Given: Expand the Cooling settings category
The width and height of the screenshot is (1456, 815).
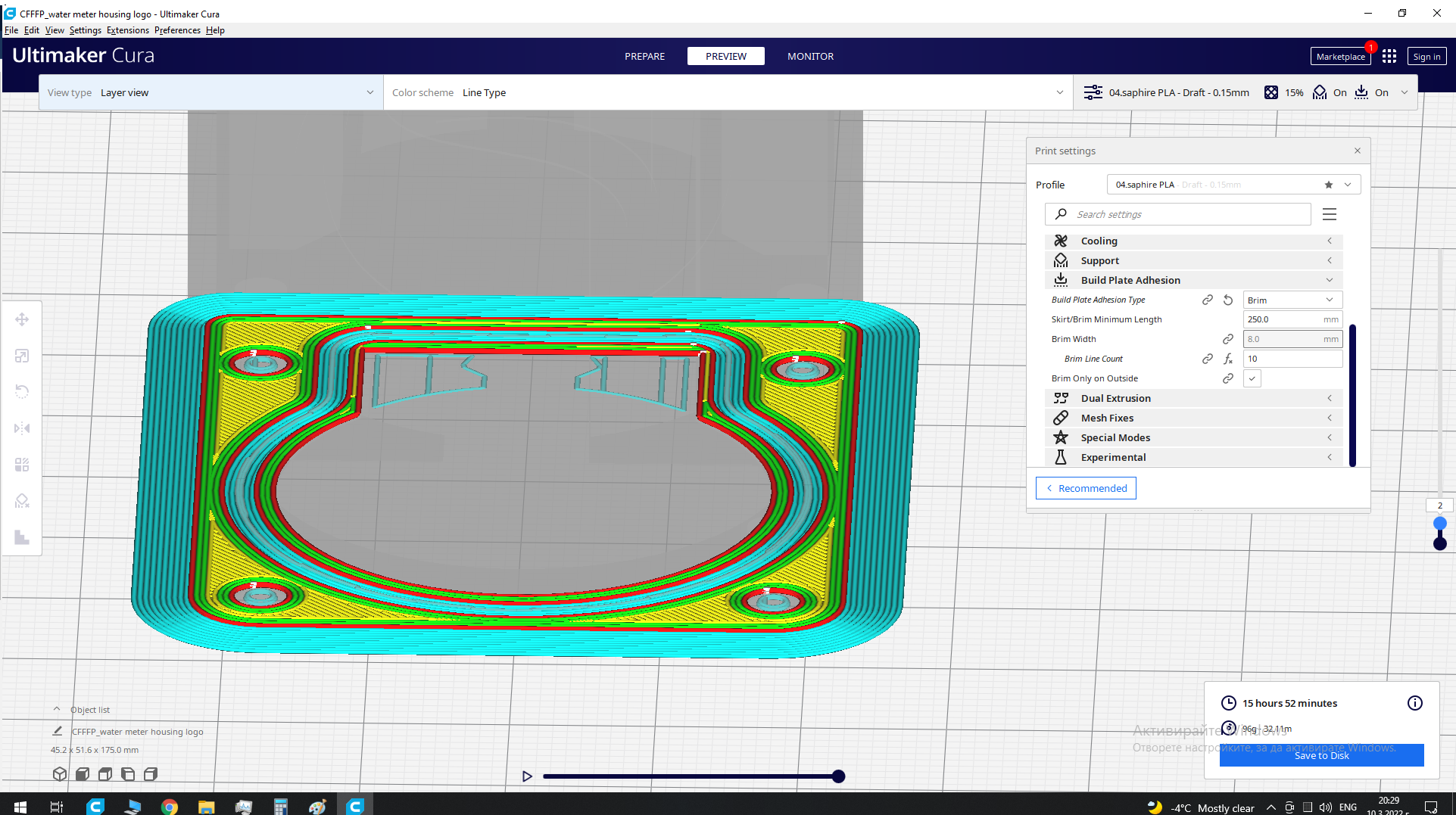Looking at the screenshot, I should [x=1193, y=241].
